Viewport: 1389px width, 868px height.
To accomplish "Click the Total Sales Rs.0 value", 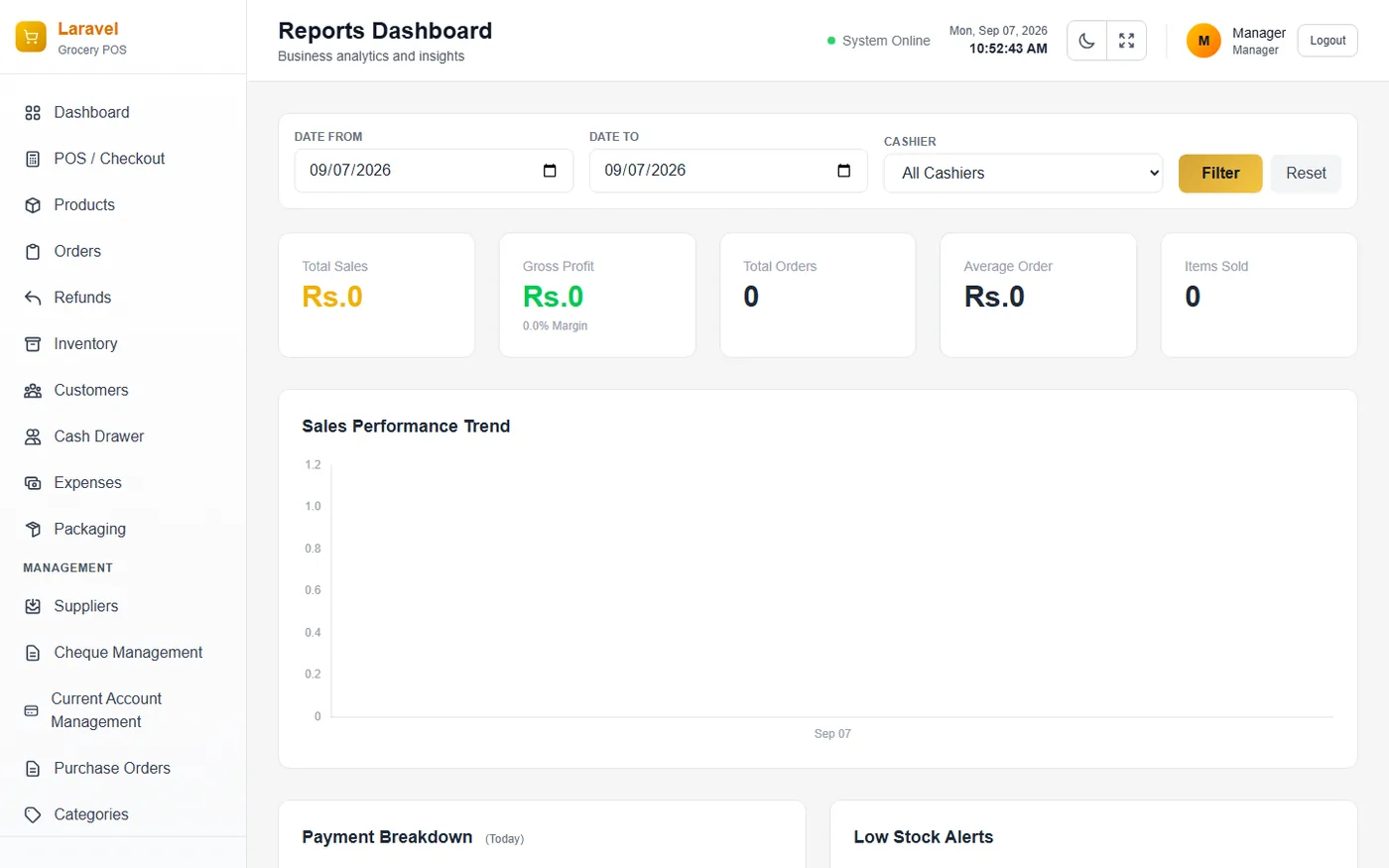I will (332, 297).
